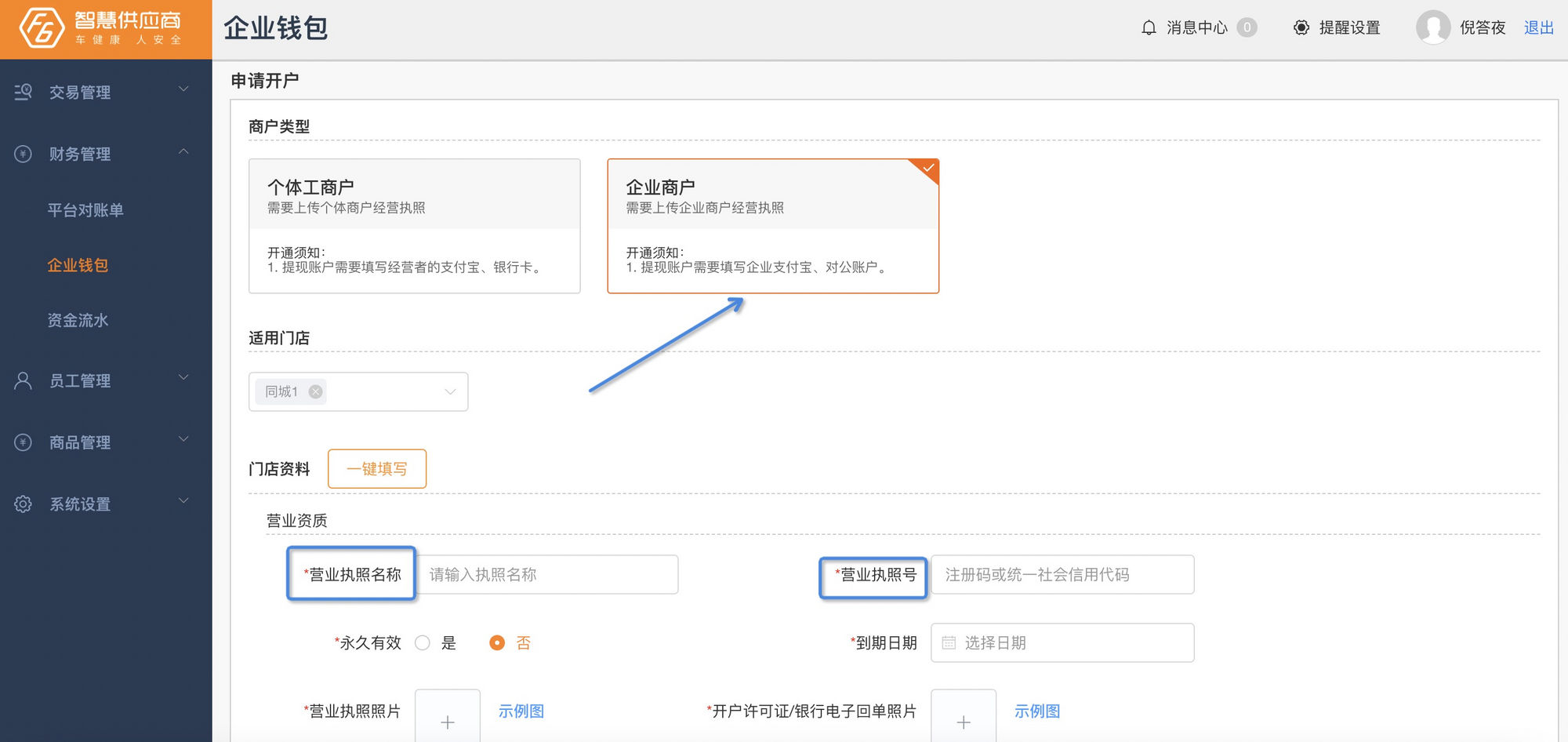Image resolution: width=1568 pixels, height=742 pixels.
Task: Click the 系统设置 gear icon
Action: (x=24, y=504)
